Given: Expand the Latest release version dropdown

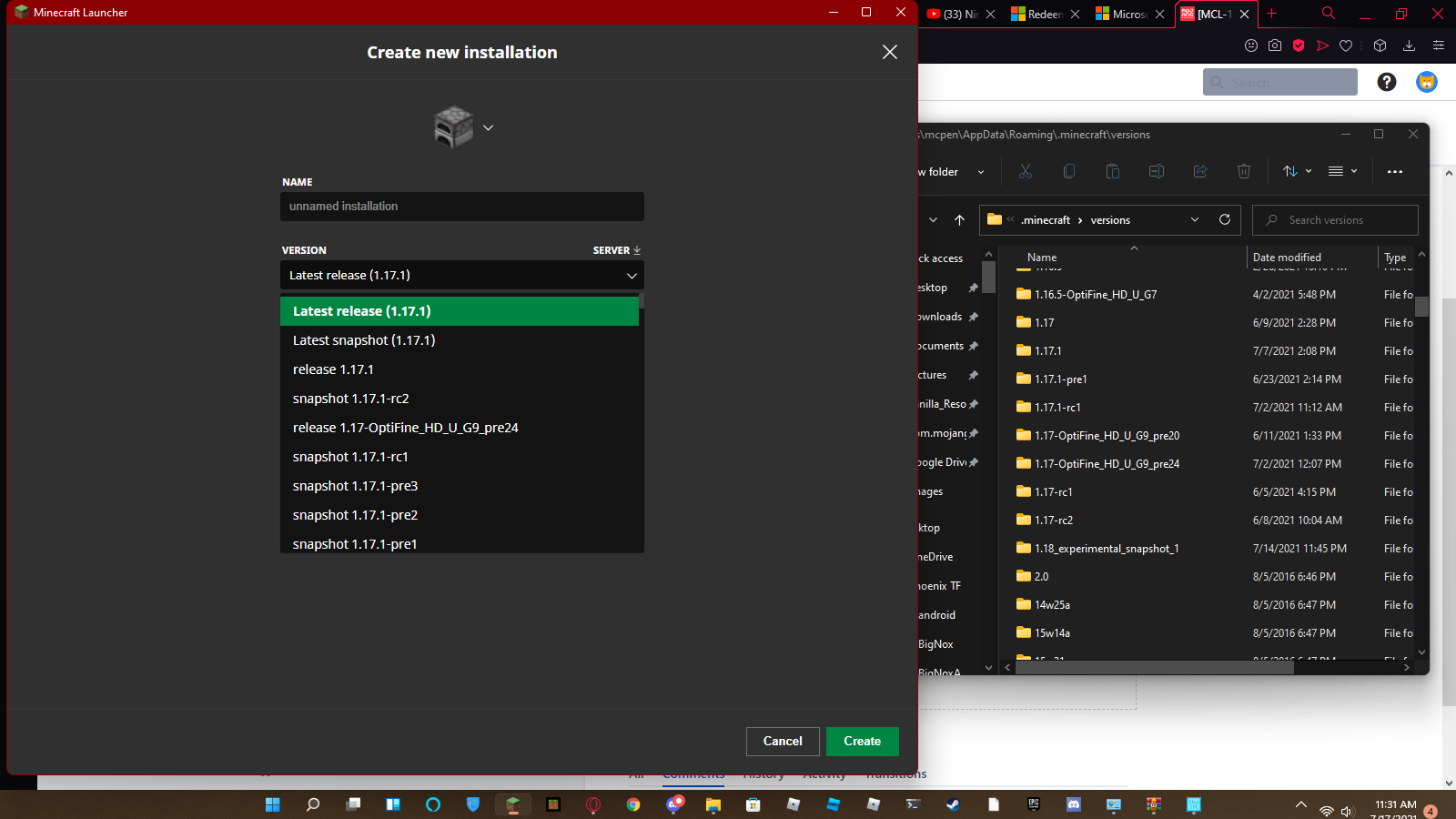Looking at the screenshot, I should [x=461, y=275].
